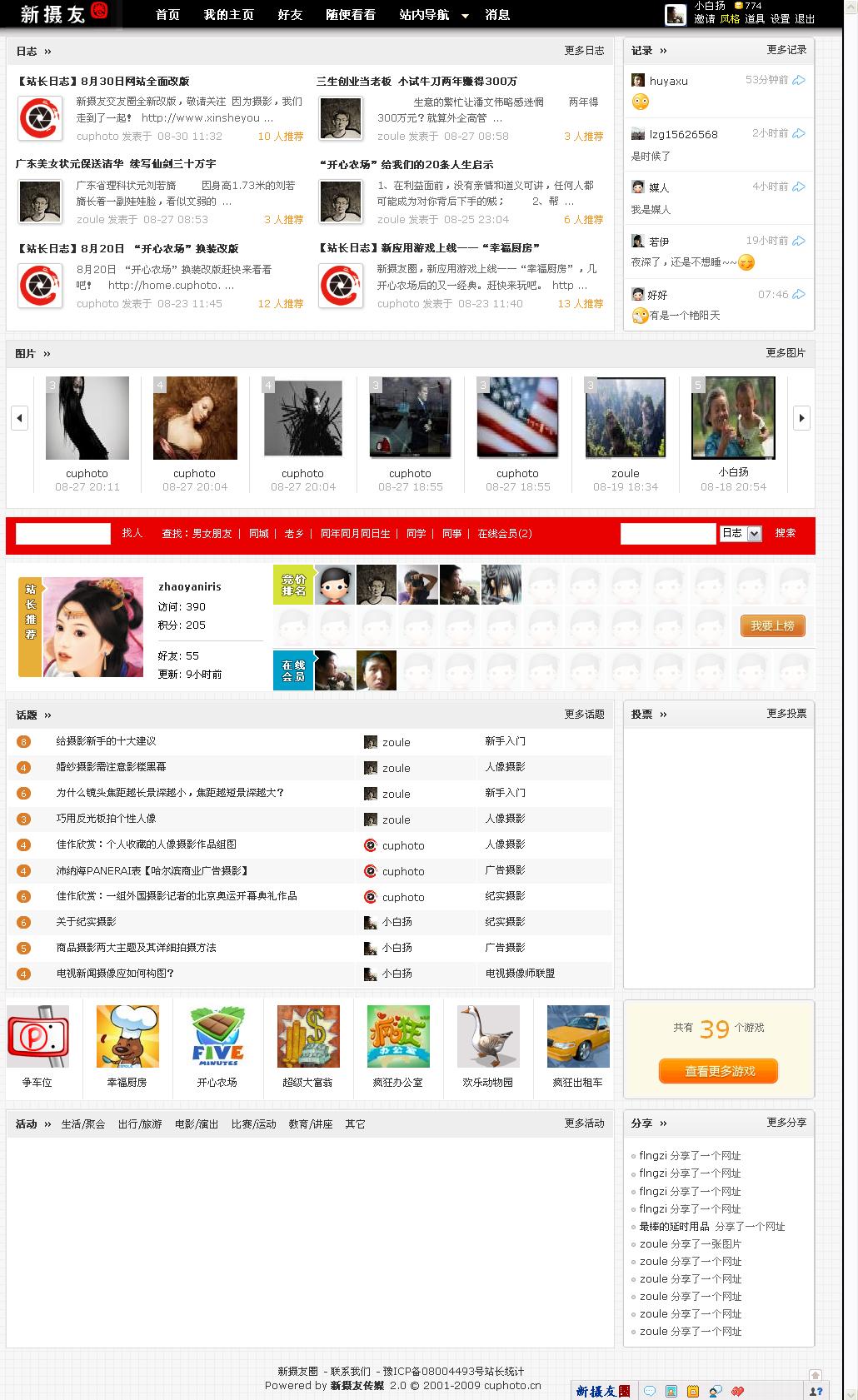Select 电影/演出 activity tab
The image size is (858, 1400).
pyautogui.click(x=197, y=1124)
